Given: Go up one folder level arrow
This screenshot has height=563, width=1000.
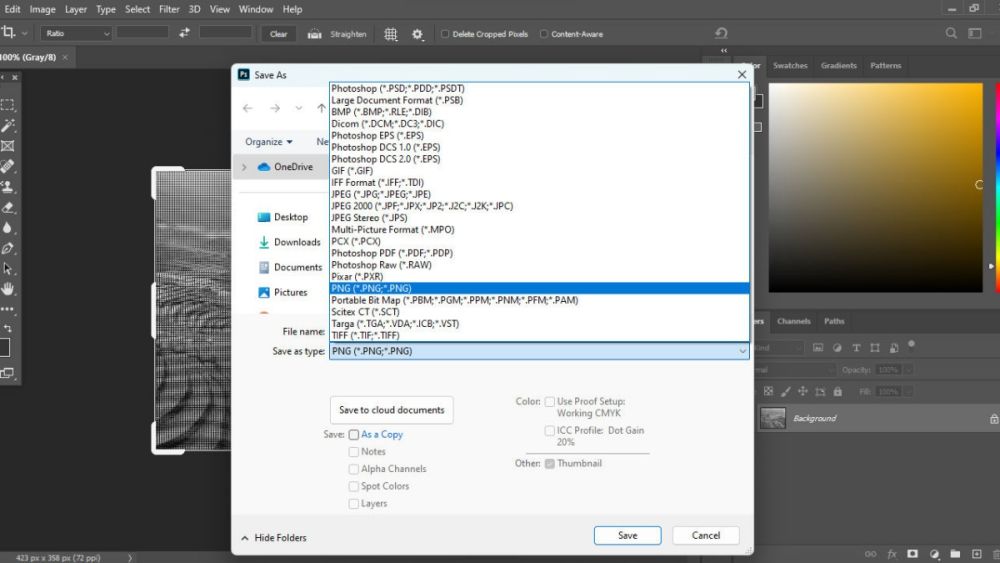Looking at the screenshot, I should click(x=321, y=108).
